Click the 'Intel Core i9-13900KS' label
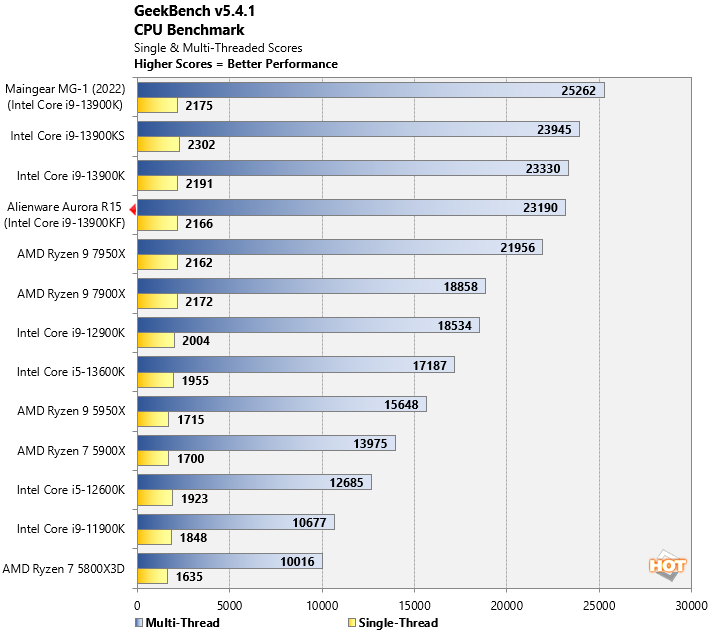 pyautogui.click(x=68, y=136)
